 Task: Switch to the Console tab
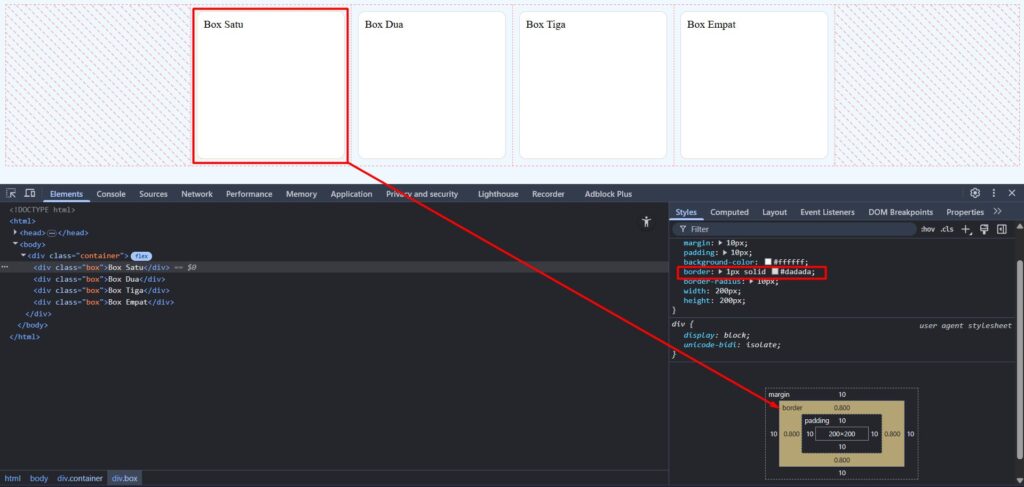tap(111, 194)
